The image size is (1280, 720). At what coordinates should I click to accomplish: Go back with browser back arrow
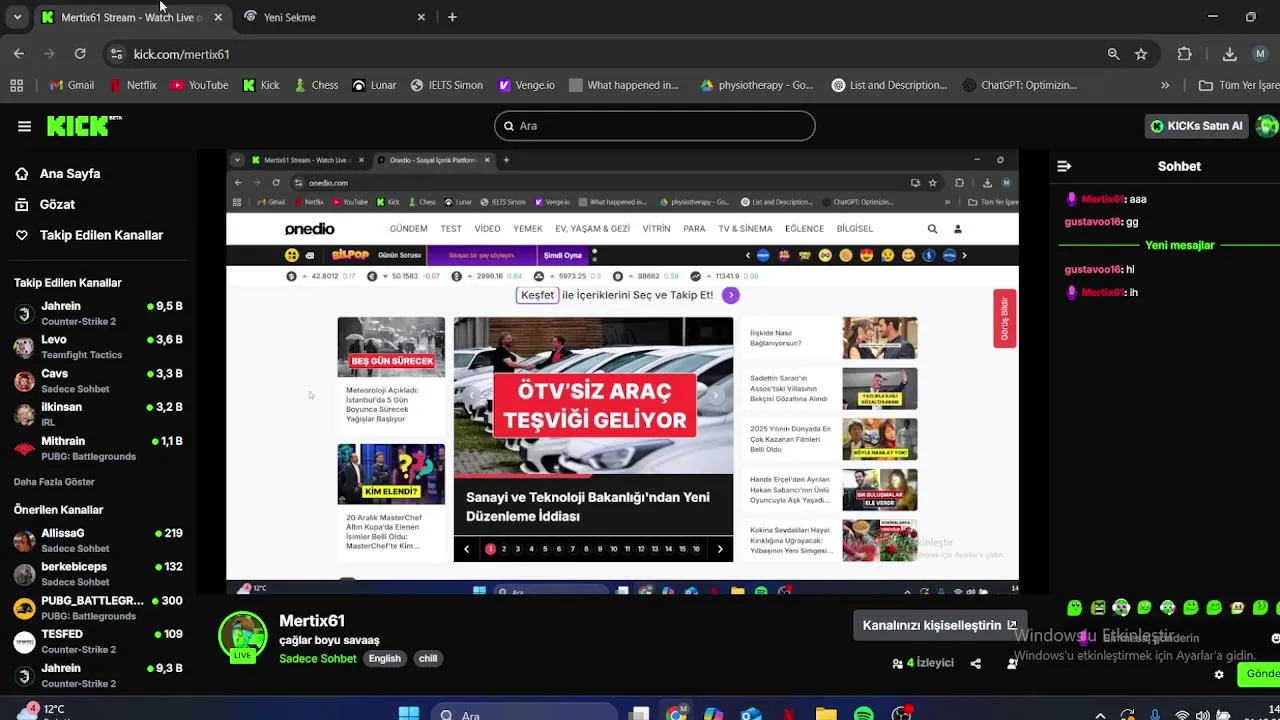tap(19, 54)
